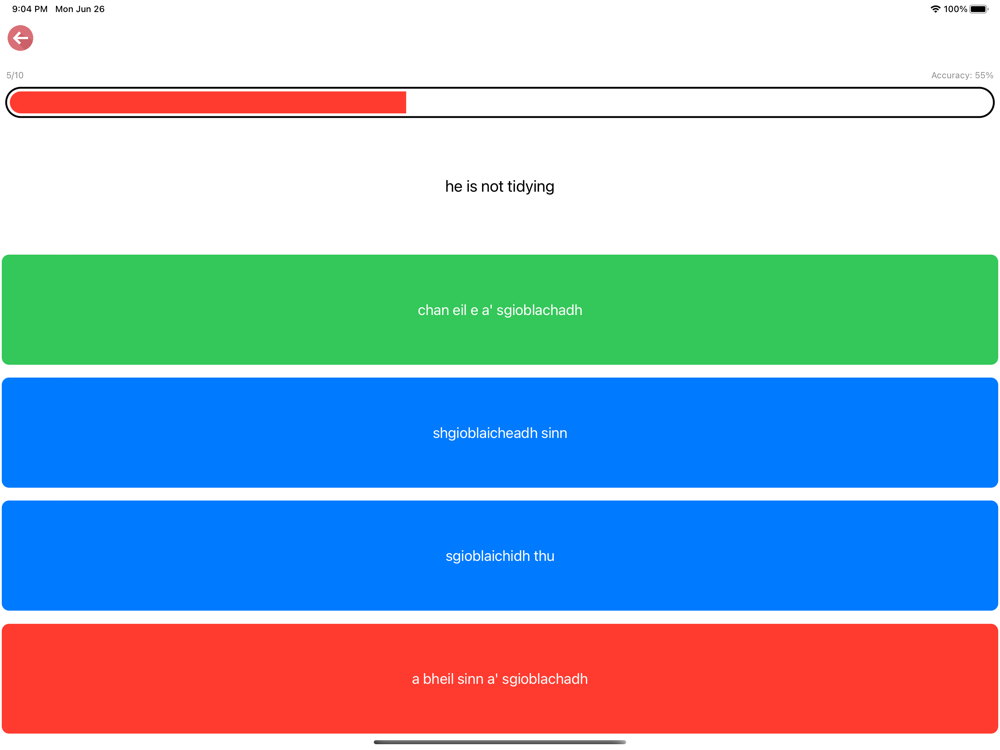
Task: Tap the 9:04 PM clock
Action: [30, 9]
